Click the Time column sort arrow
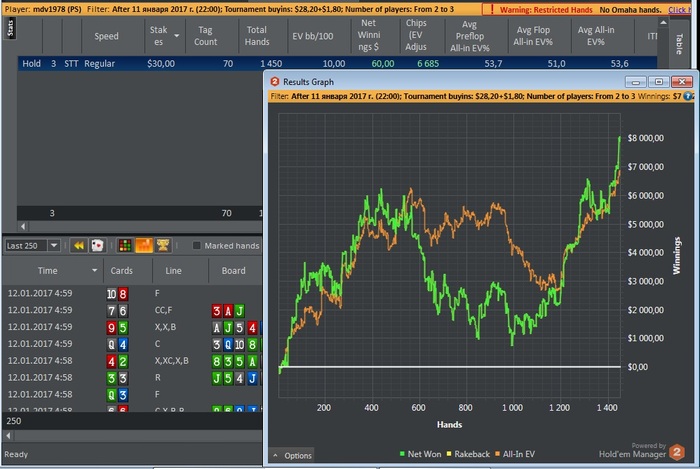This screenshot has width=700, height=469. pyautogui.click(x=94, y=270)
